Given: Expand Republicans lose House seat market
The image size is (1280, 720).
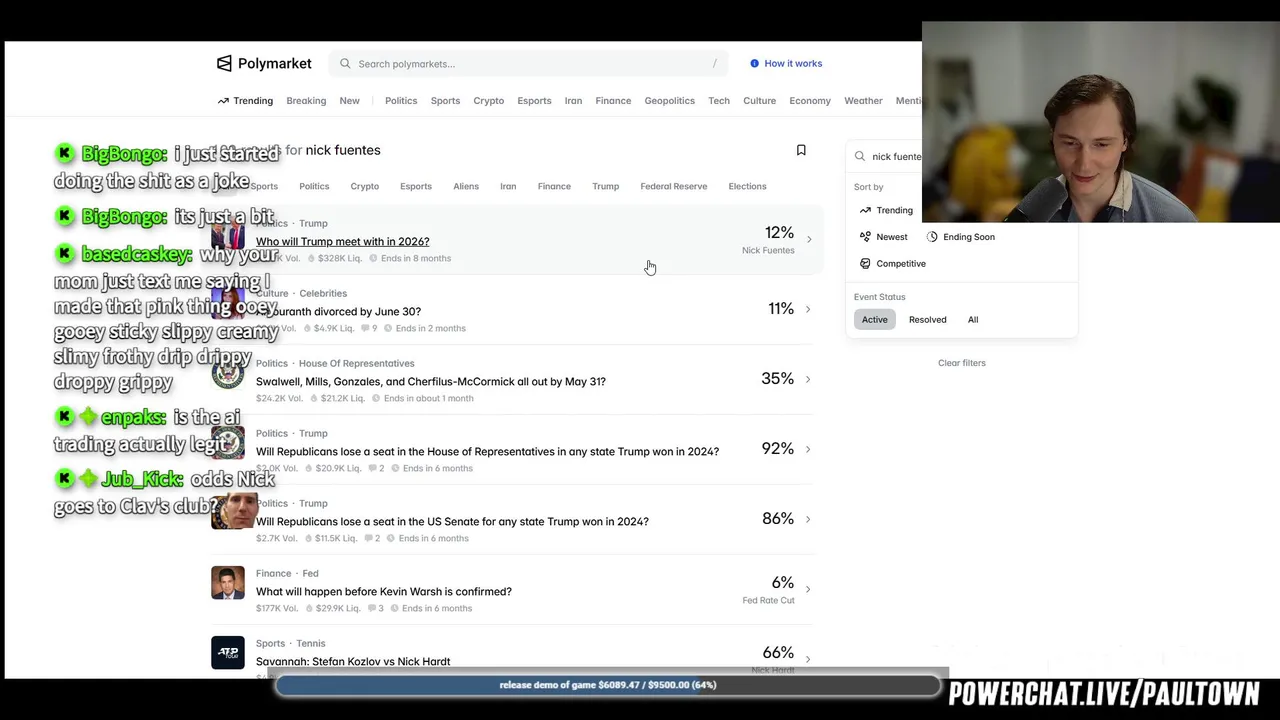Looking at the screenshot, I should pyautogui.click(x=808, y=449).
